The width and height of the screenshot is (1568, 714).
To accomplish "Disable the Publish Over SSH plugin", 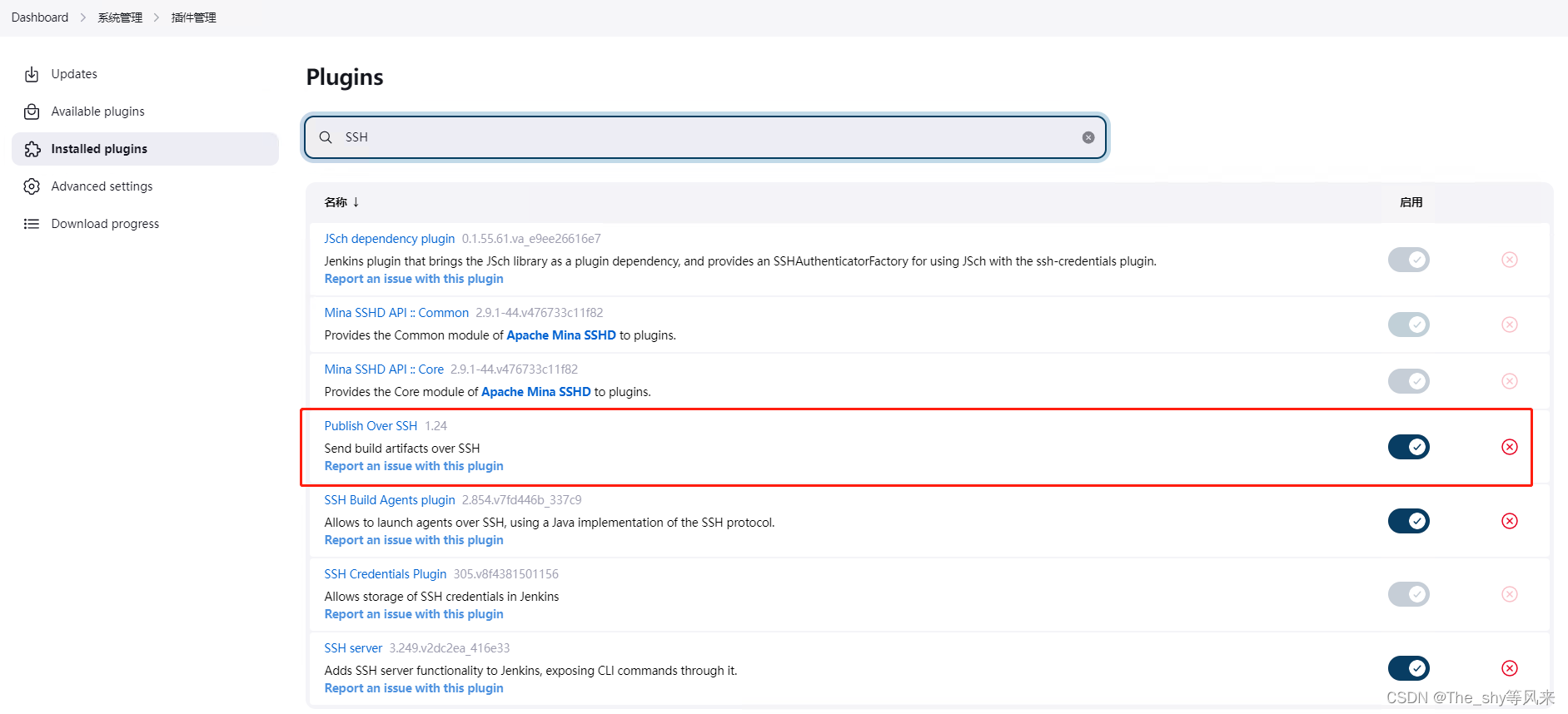I will click(1409, 447).
